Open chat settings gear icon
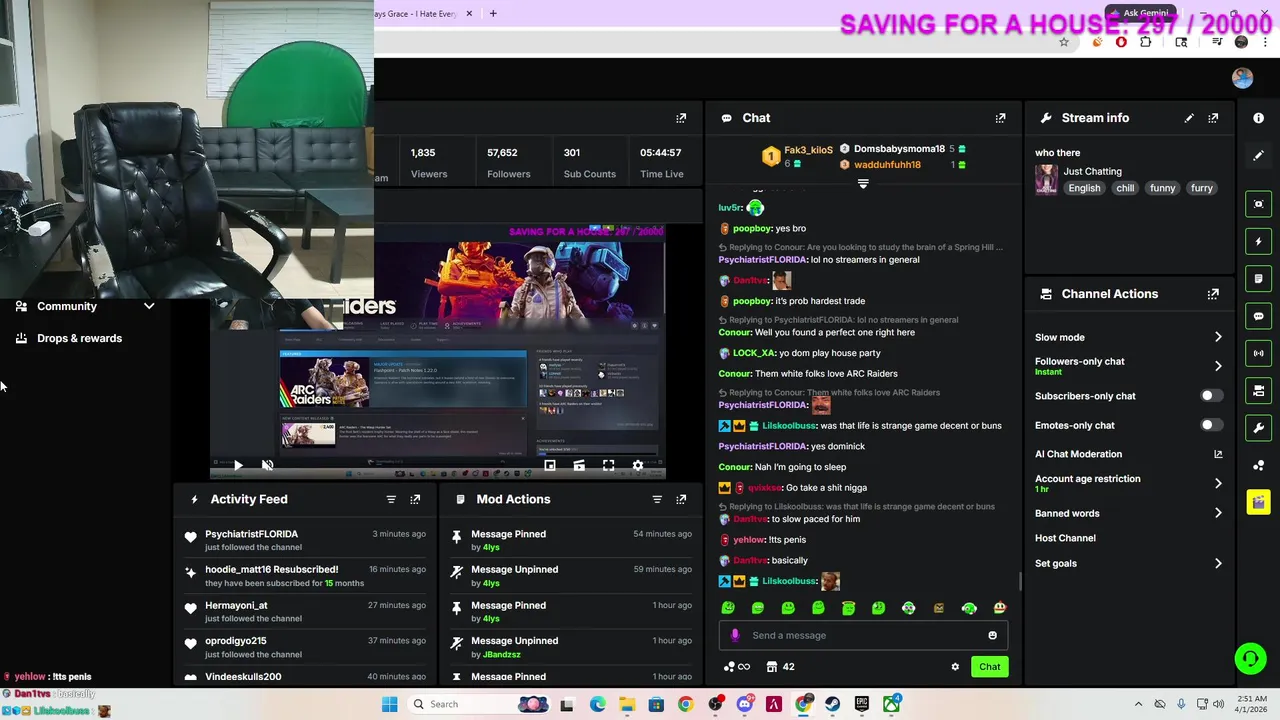The width and height of the screenshot is (1280, 720). tap(955, 667)
